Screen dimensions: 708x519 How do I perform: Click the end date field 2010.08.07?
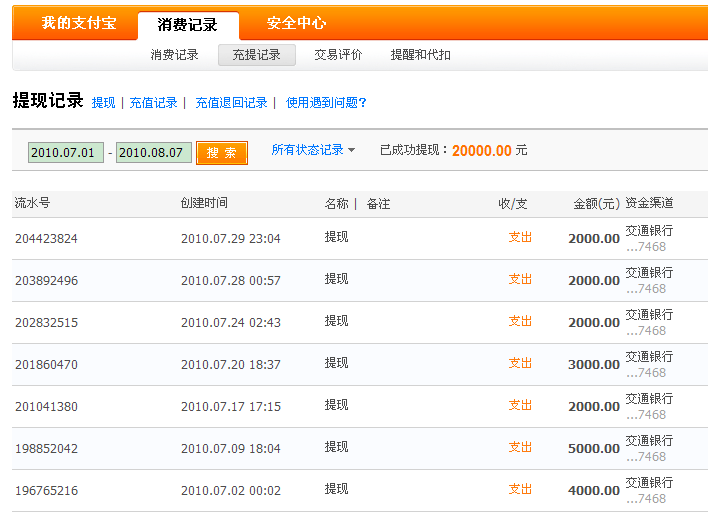pyautogui.click(x=152, y=153)
